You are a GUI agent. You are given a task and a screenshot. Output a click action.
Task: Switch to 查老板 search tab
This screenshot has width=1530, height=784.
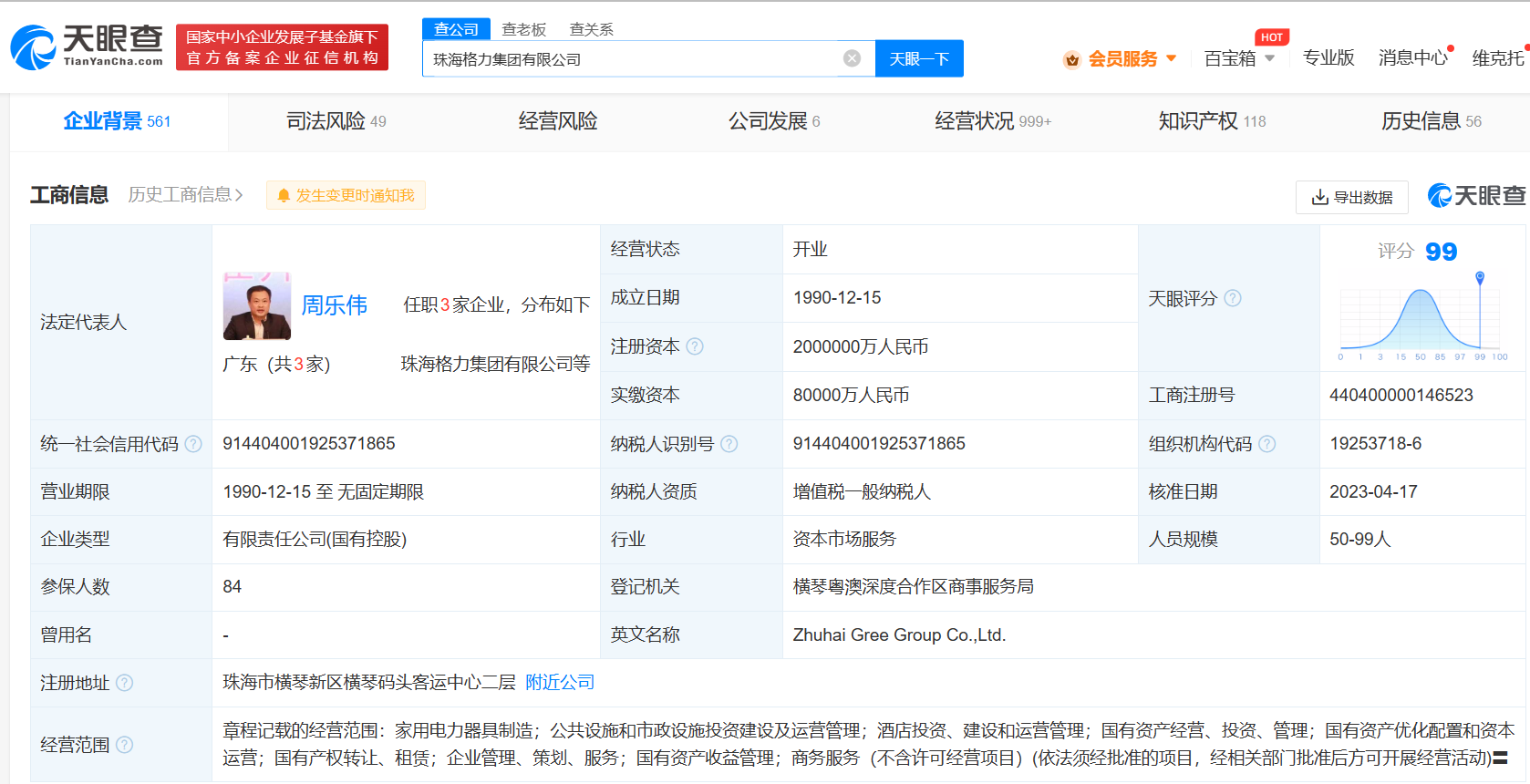pos(523,29)
